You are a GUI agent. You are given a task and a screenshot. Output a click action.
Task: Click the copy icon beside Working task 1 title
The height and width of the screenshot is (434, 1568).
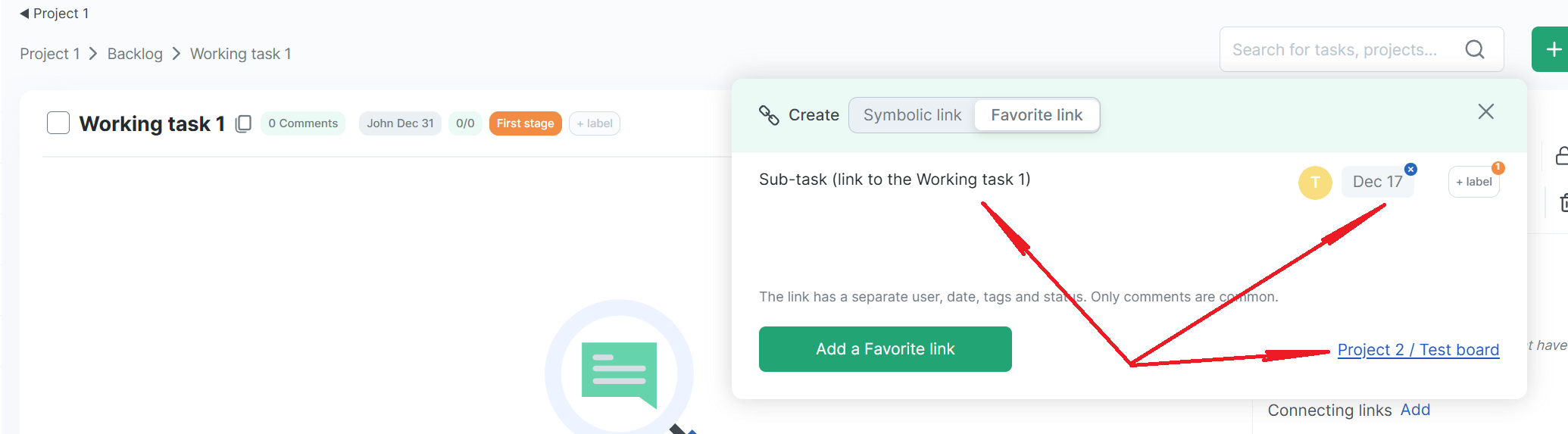pos(243,123)
